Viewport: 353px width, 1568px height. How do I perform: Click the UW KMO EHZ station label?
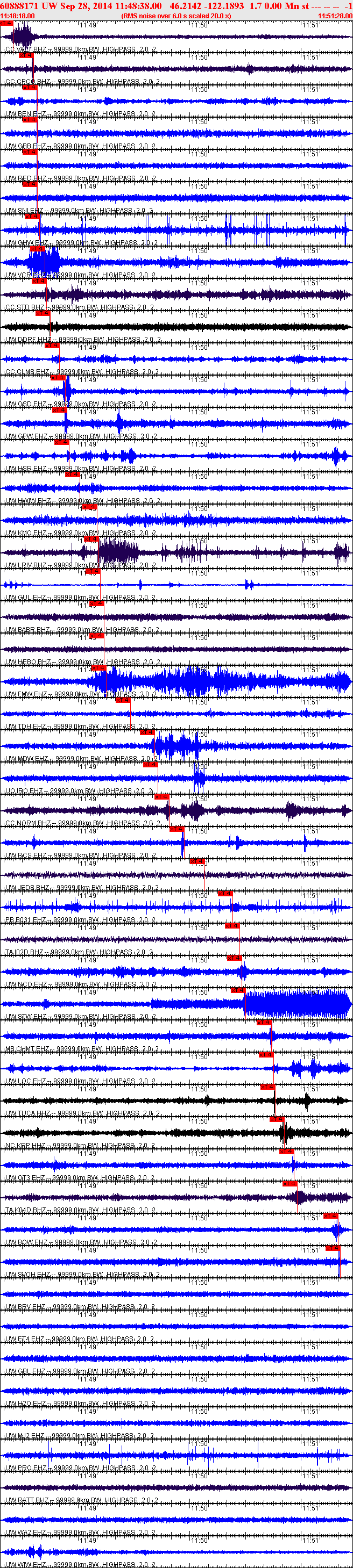tap(26, 533)
